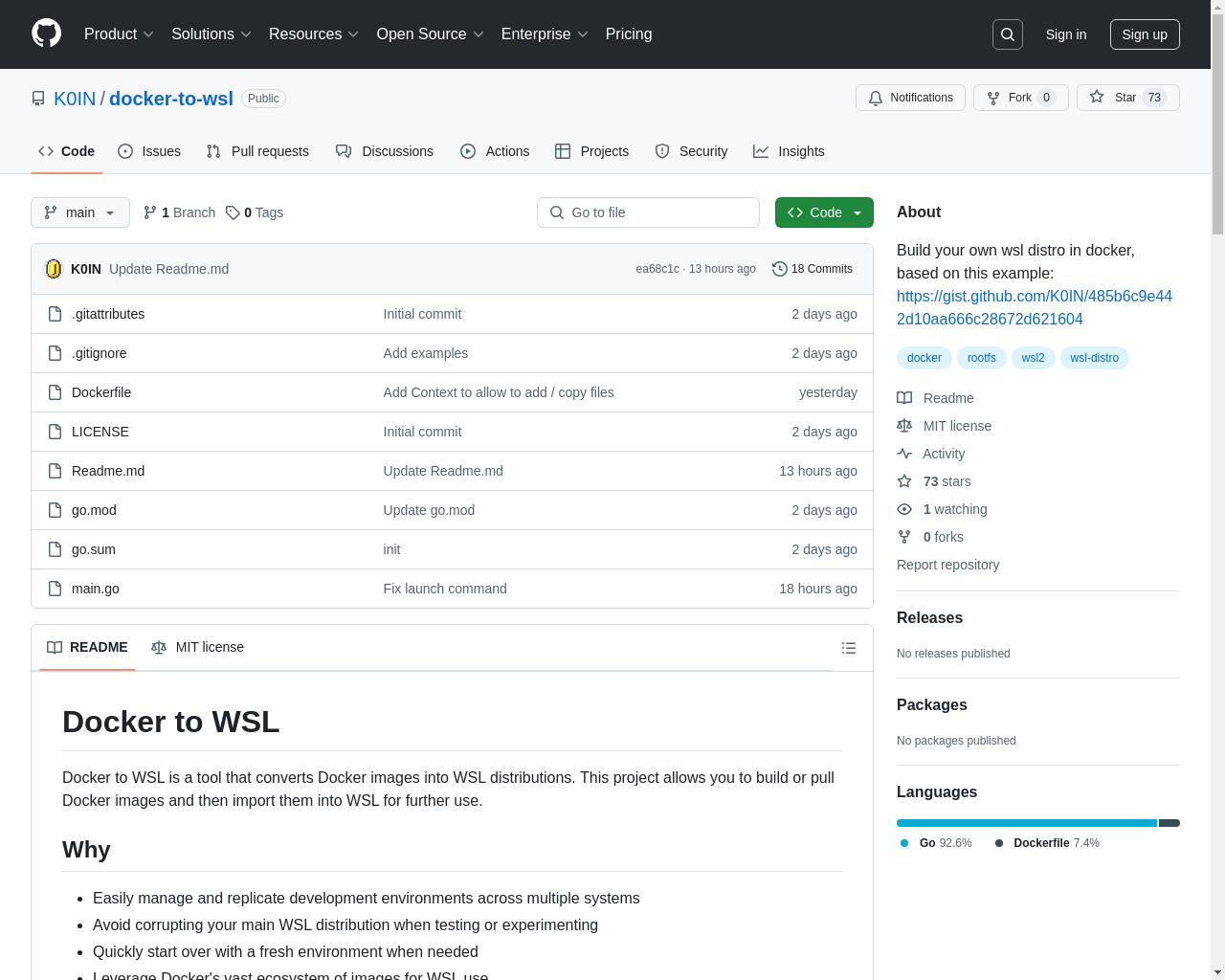1225x980 pixels.
Task: Expand the Product menu
Action: [119, 33]
